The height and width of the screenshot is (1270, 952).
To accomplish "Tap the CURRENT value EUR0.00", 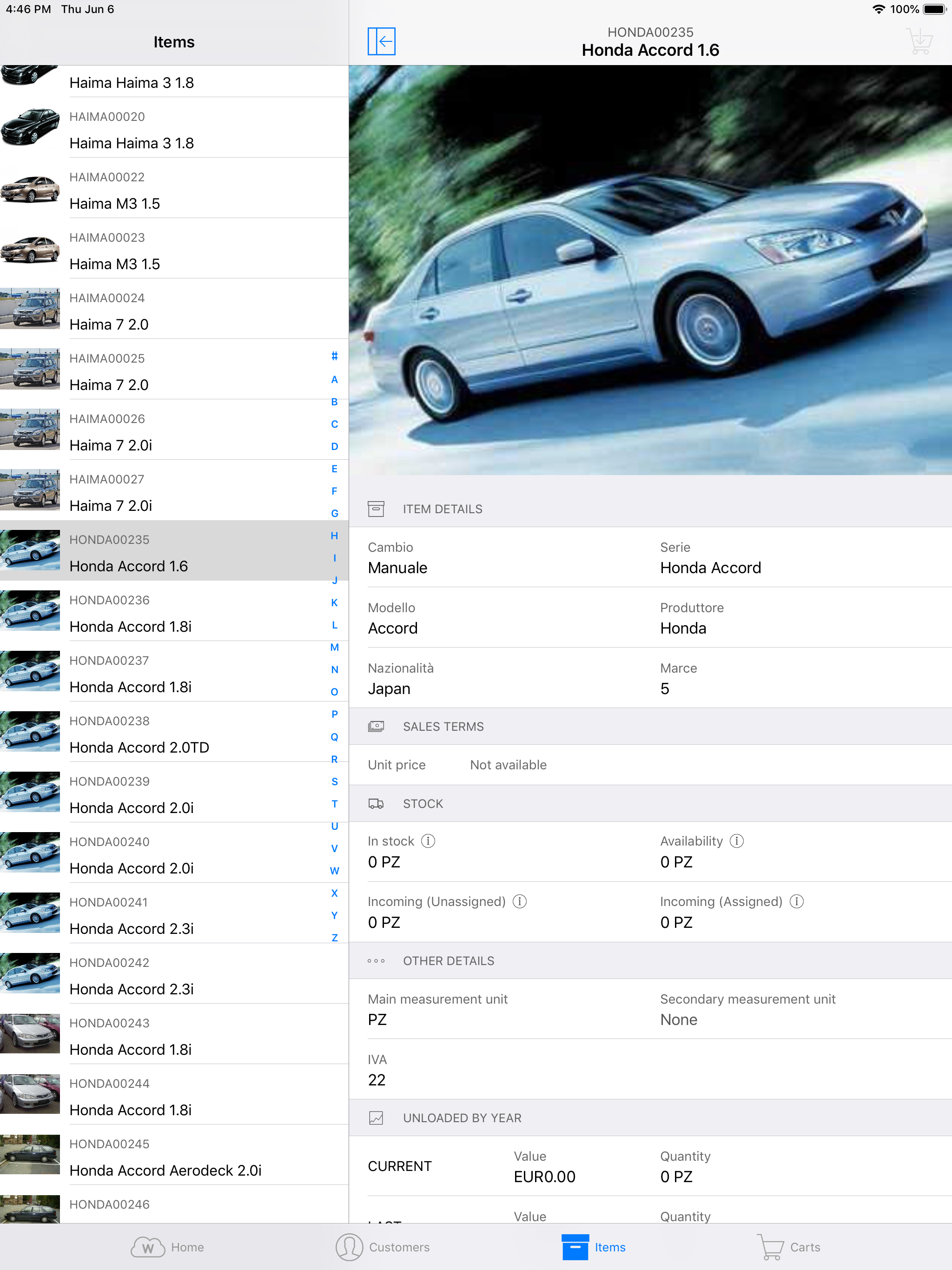I will tap(544, 1177).
